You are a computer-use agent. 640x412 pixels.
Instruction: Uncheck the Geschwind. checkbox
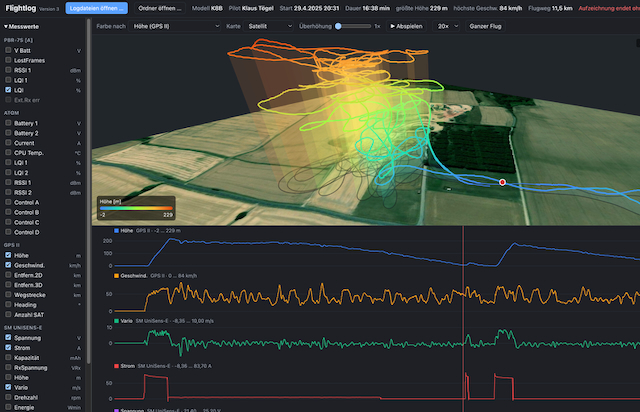click(x=8, y=265)
